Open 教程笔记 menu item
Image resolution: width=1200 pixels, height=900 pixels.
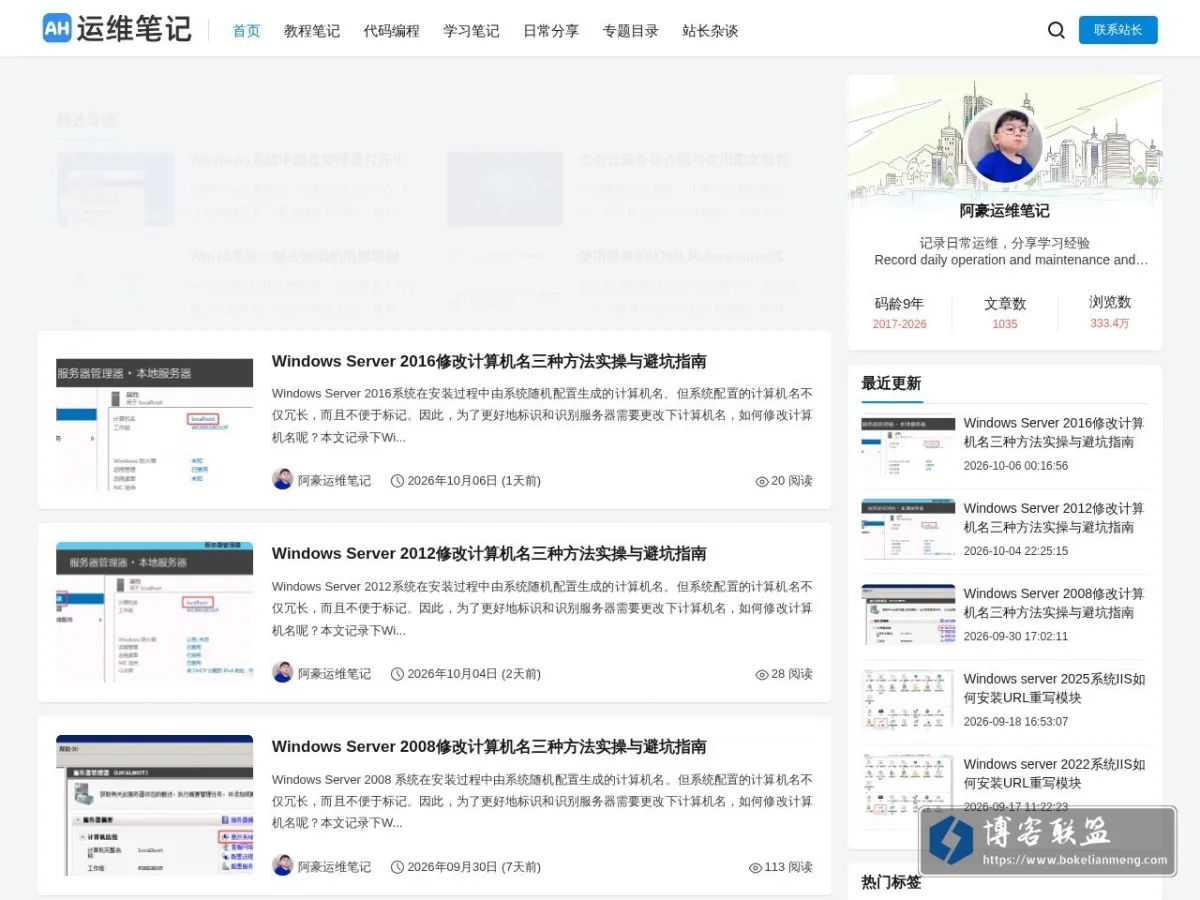(312, 31)
